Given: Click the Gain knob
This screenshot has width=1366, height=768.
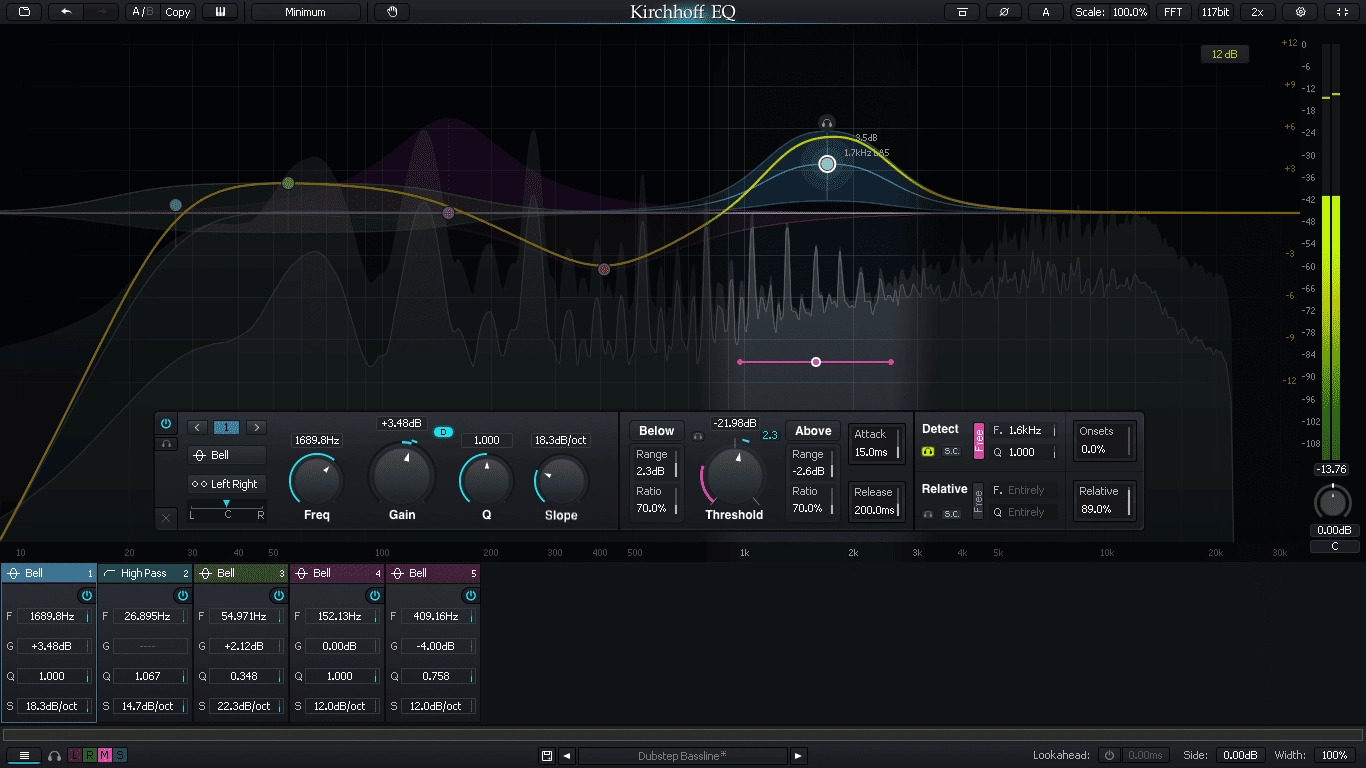Looking at the screenshot, I should pyautogui.click(x=403, y=475).
